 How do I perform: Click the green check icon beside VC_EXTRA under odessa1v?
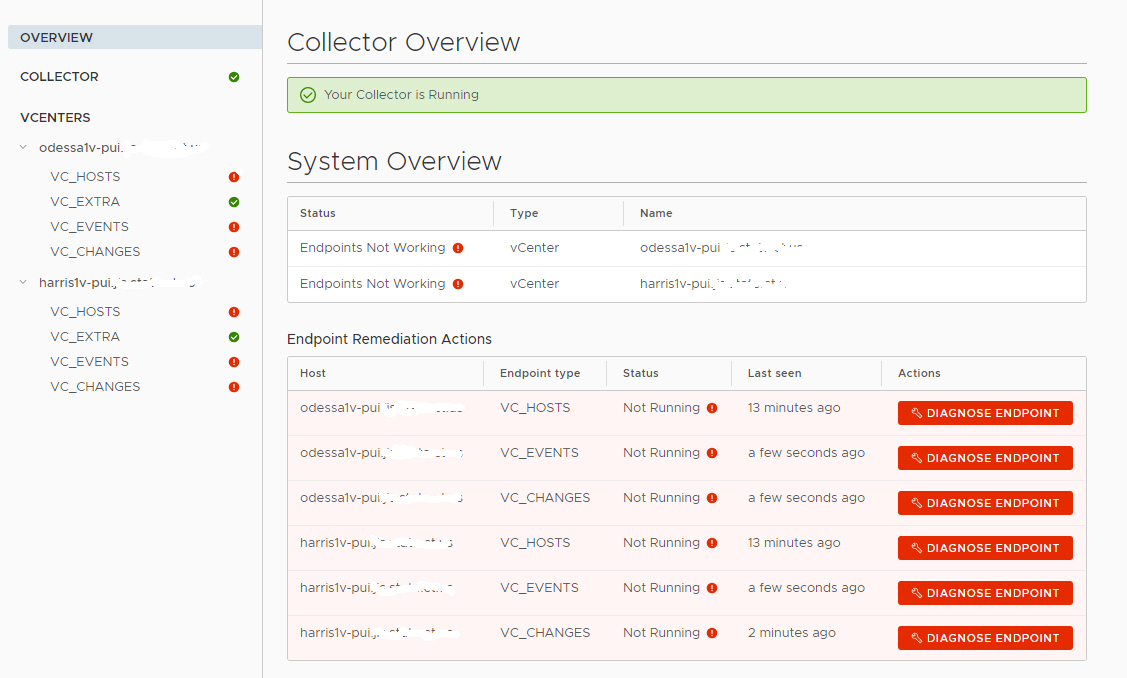point(233,201)
